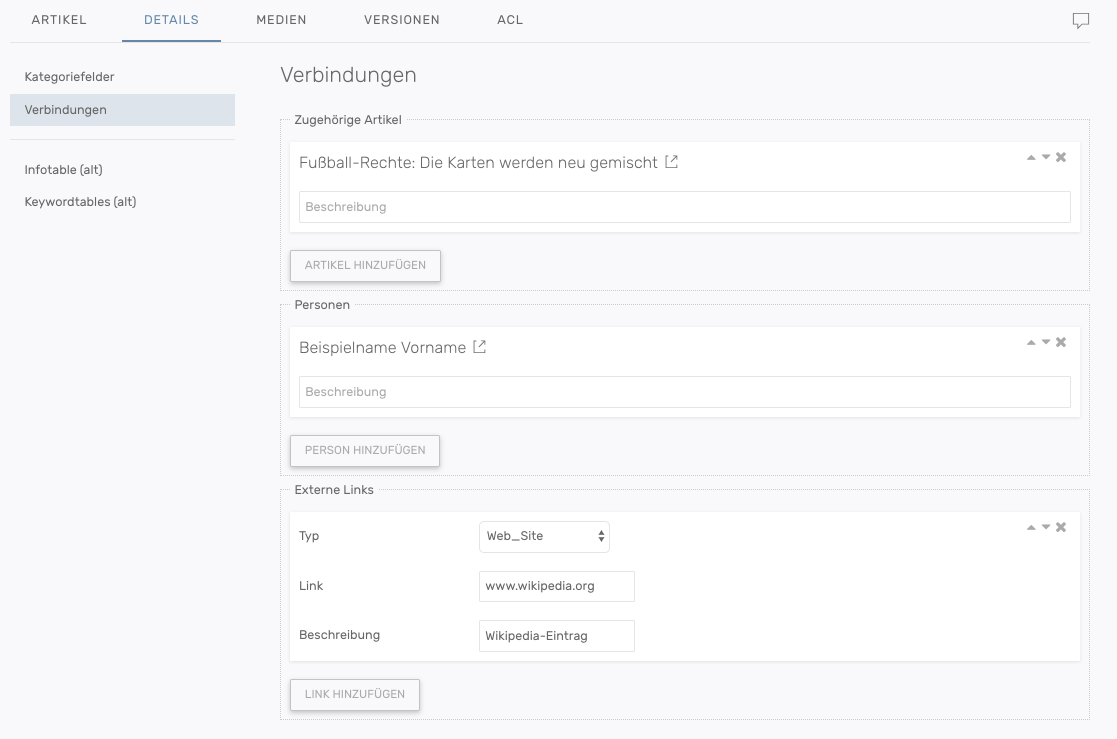The width and height of the screenshot is (1117, 739).
Task: Move the external link entry up
Action: point(1031,527)
